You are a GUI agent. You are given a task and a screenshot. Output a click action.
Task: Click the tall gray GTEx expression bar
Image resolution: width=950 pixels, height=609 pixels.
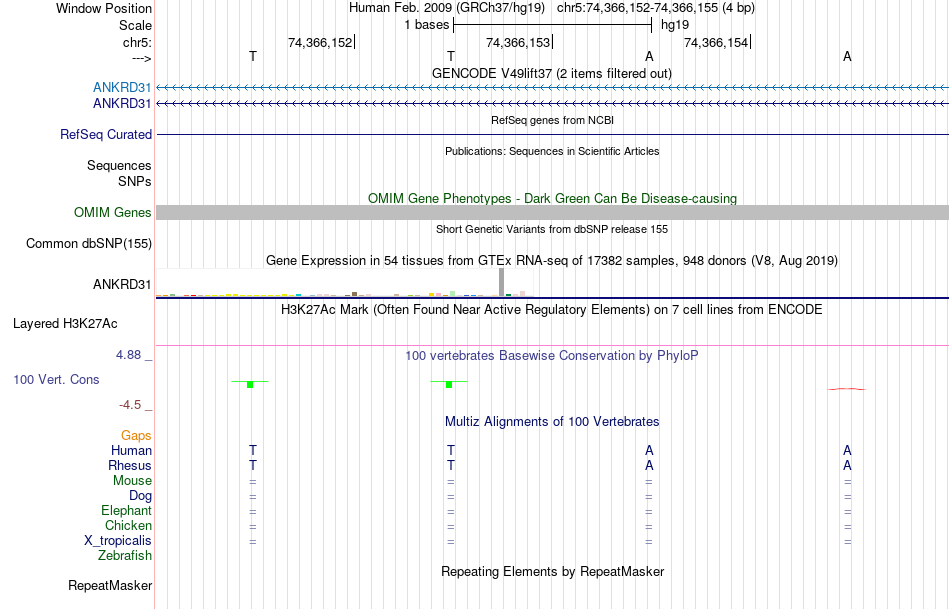[502, 282]
